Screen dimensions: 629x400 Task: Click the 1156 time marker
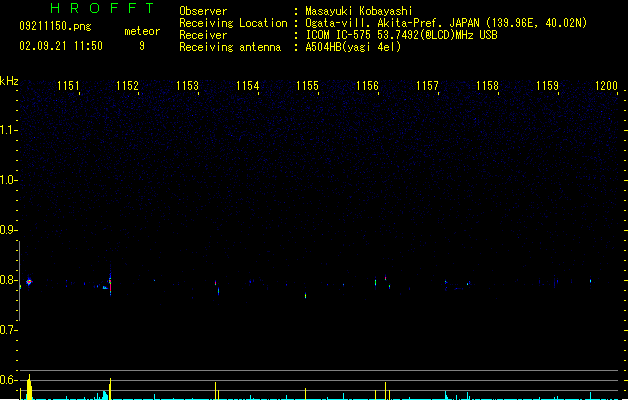(x=367, y=86)
